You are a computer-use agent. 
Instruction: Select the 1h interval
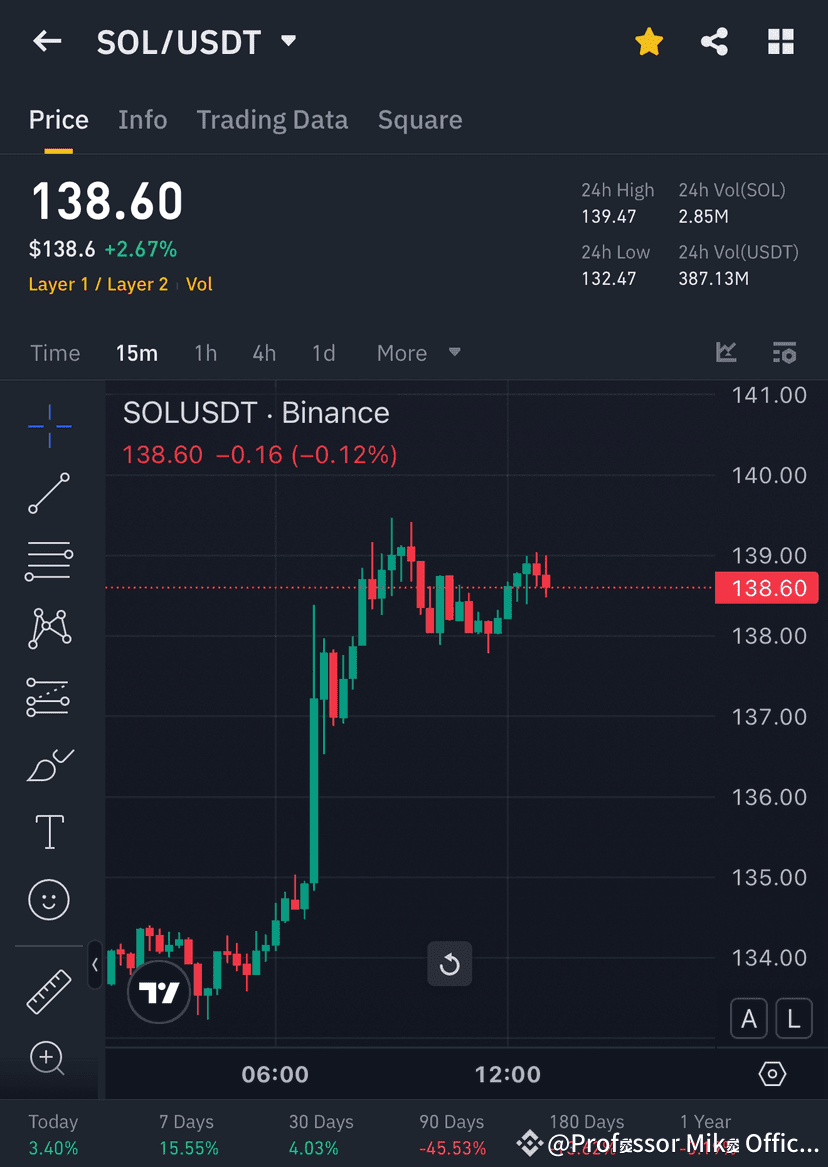205,353
